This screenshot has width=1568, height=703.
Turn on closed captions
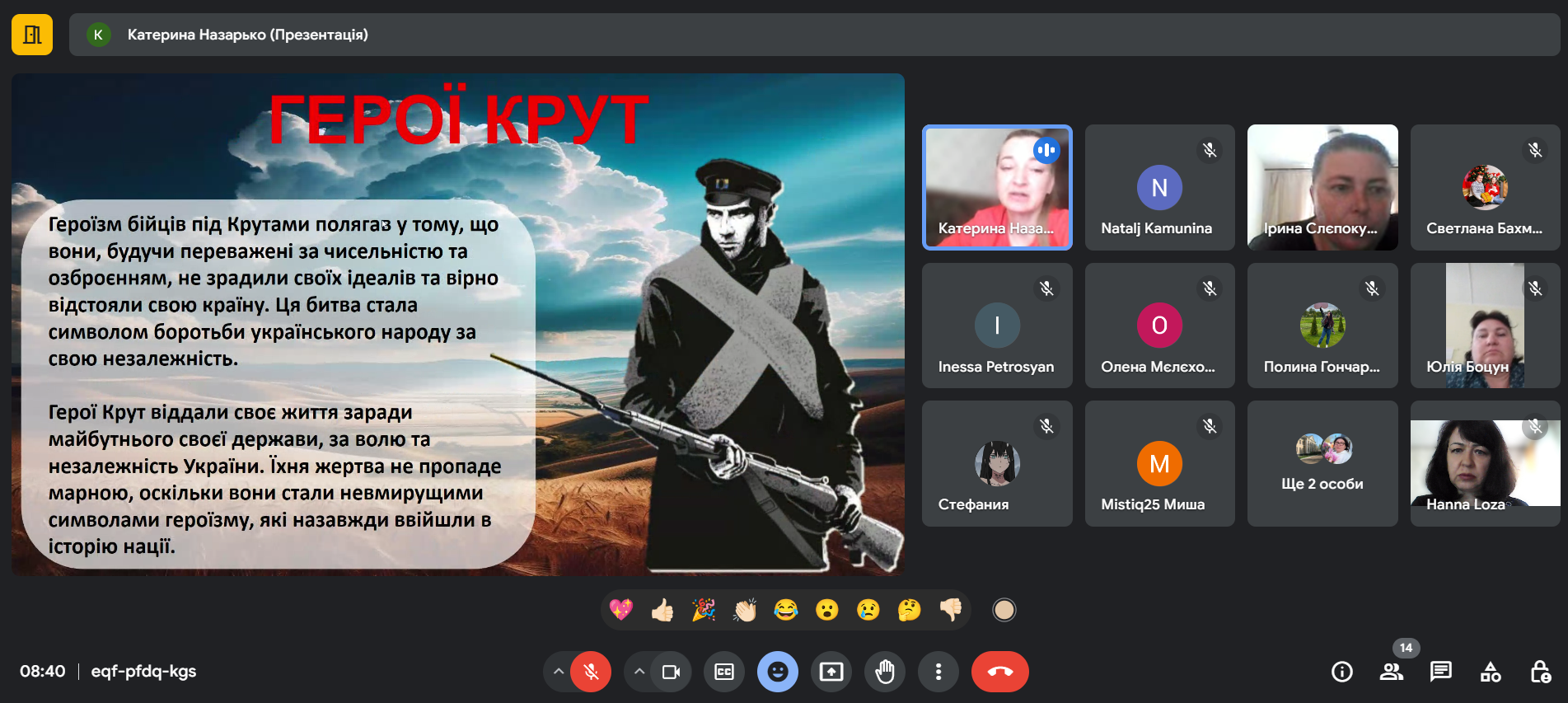[x=723, y=672]
